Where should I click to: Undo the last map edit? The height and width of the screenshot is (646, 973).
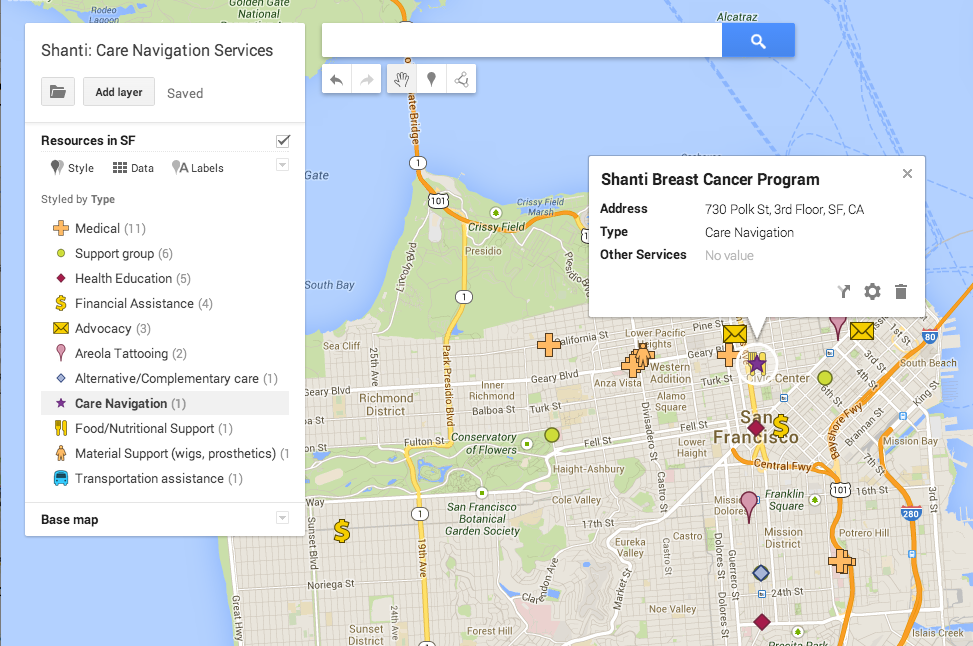point(336,79)
